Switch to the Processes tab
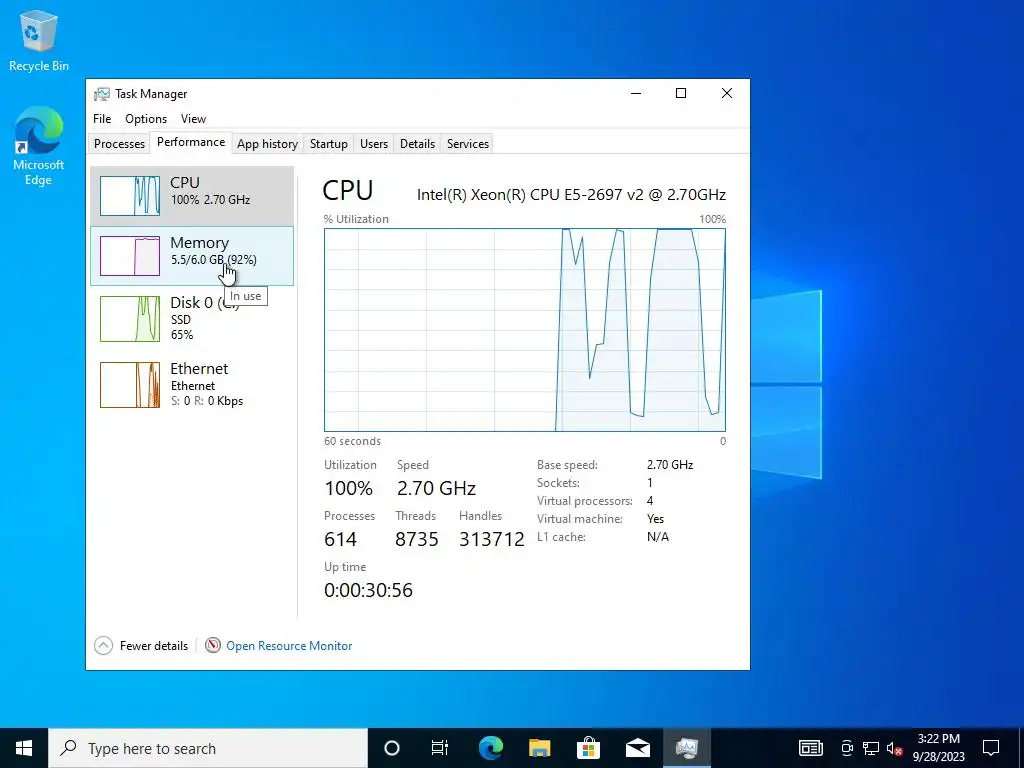This screenshot has width=1024, height=768. [119, 144]
